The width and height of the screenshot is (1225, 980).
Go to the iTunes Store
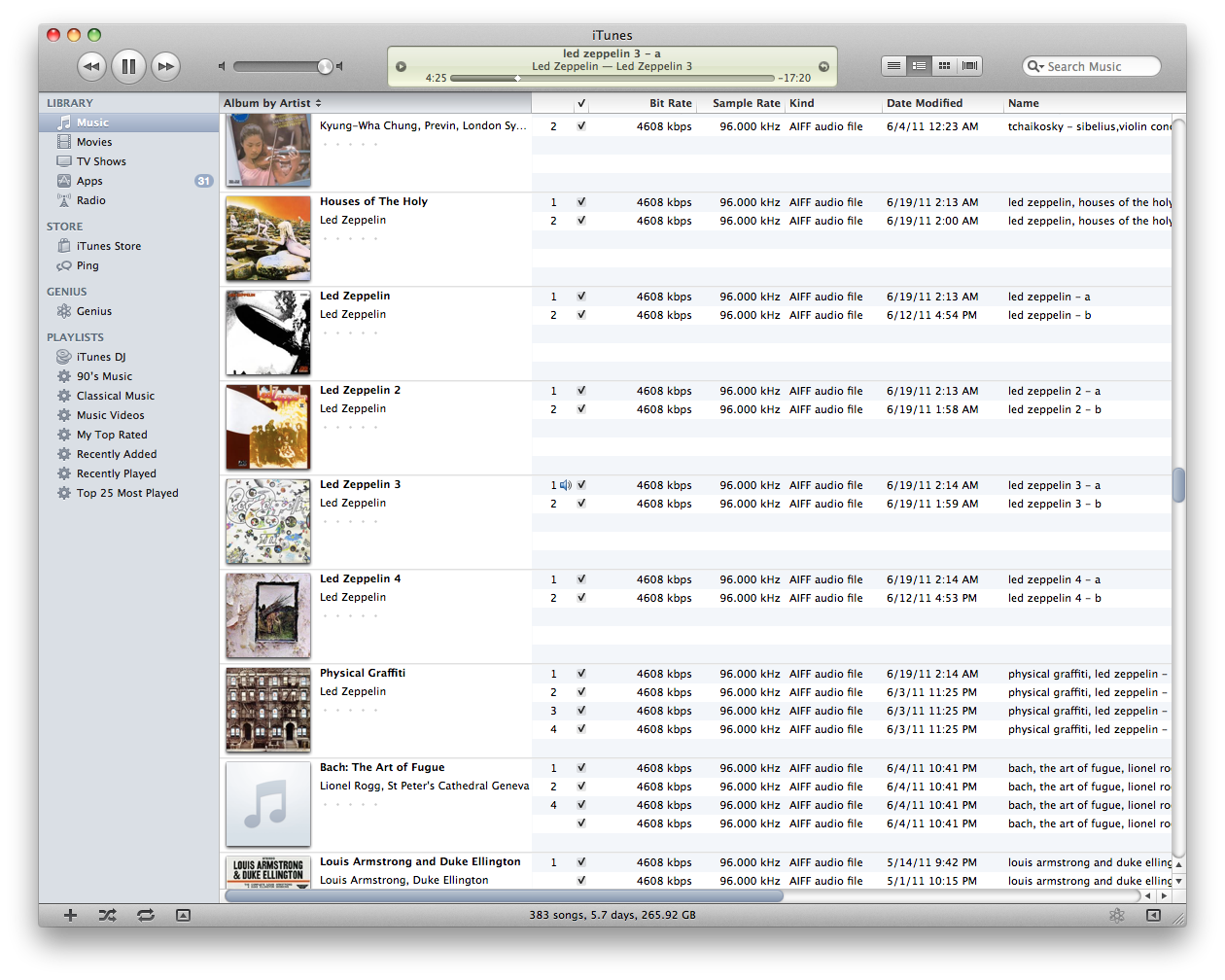[x=128, y=246]
